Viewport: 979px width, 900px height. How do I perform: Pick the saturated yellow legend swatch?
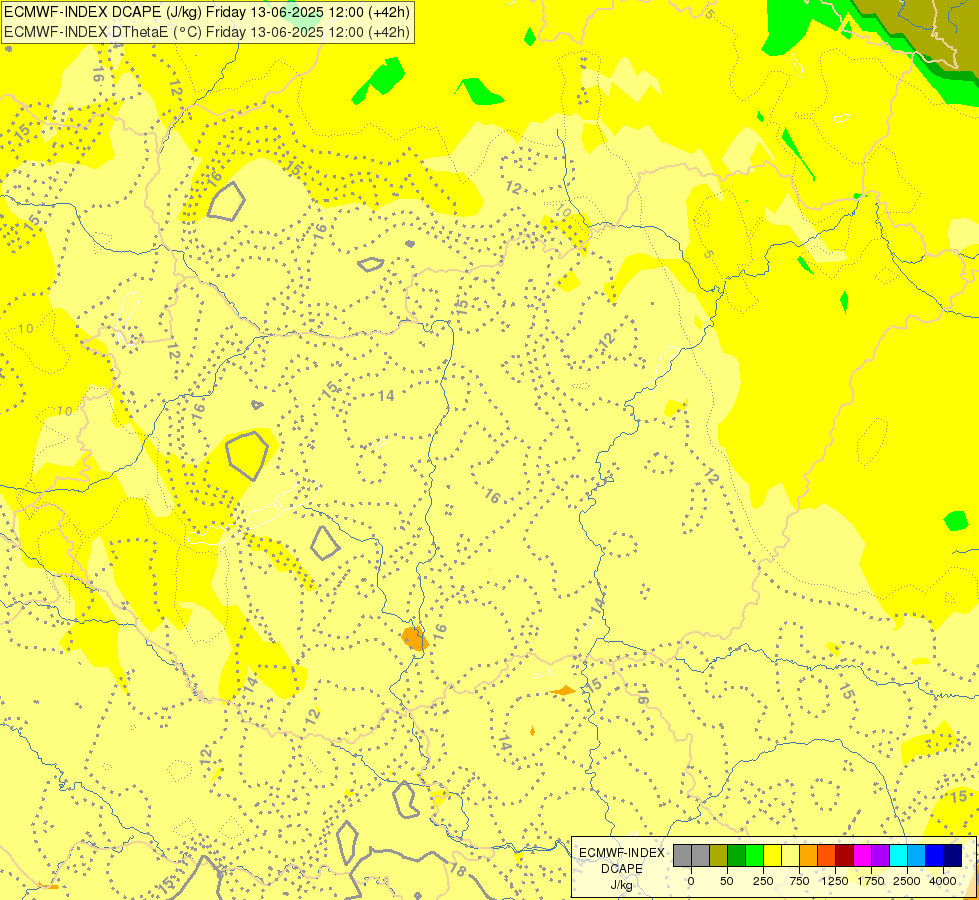click(772, 855)
